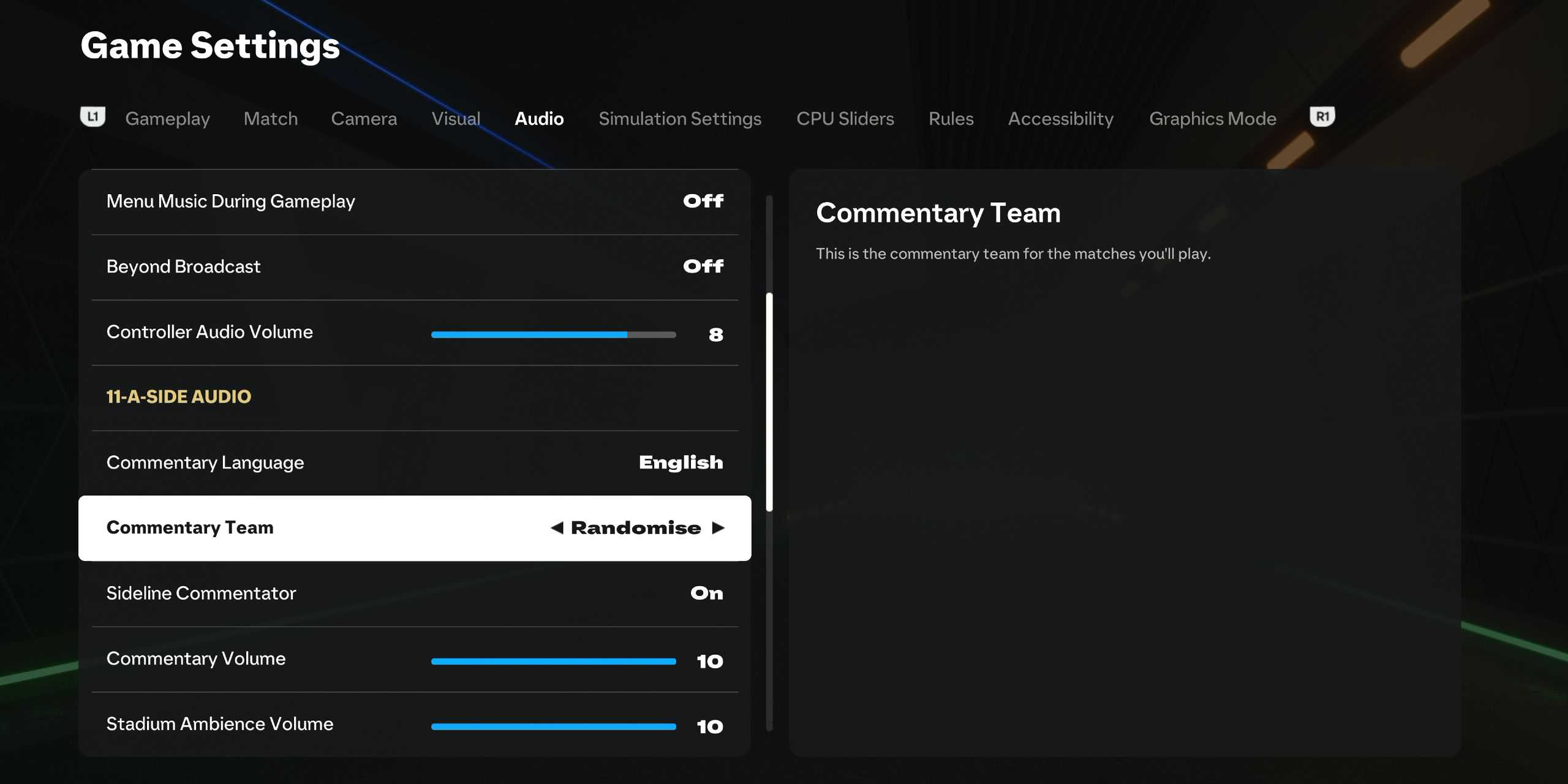This screenshot has width=1568, height=784.
Task: Select the Graphics Mode tab
Action: 1213,119
